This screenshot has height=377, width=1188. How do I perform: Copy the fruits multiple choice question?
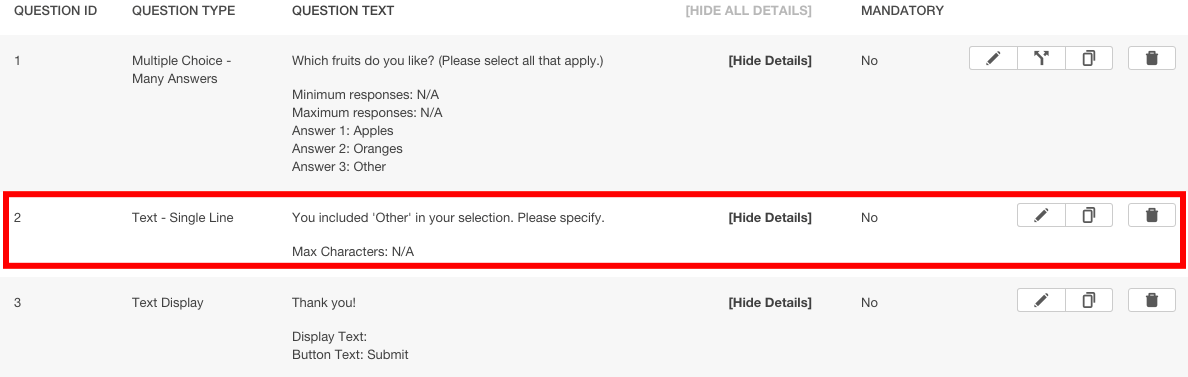(x=1089, y=58)
